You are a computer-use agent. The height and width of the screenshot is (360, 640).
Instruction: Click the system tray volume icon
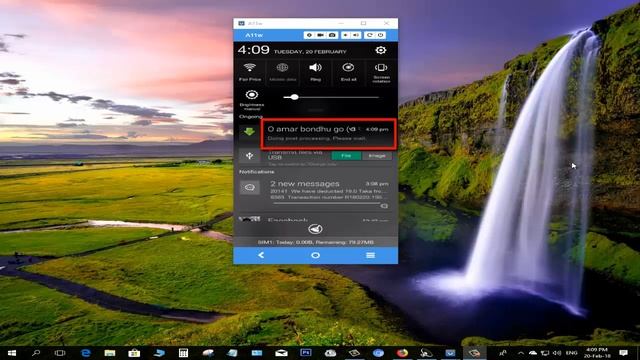pos(557,353)
